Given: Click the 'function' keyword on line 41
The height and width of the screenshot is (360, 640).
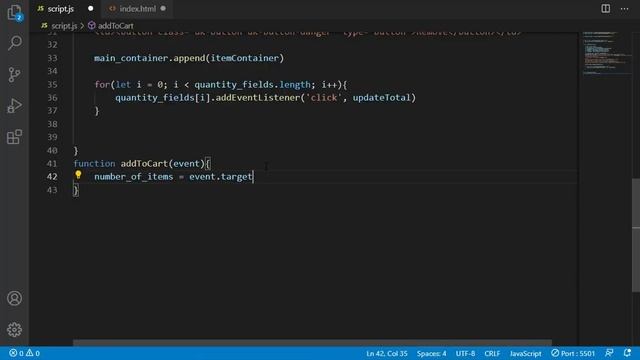Looking at the screenshot, I should point(94,163).
